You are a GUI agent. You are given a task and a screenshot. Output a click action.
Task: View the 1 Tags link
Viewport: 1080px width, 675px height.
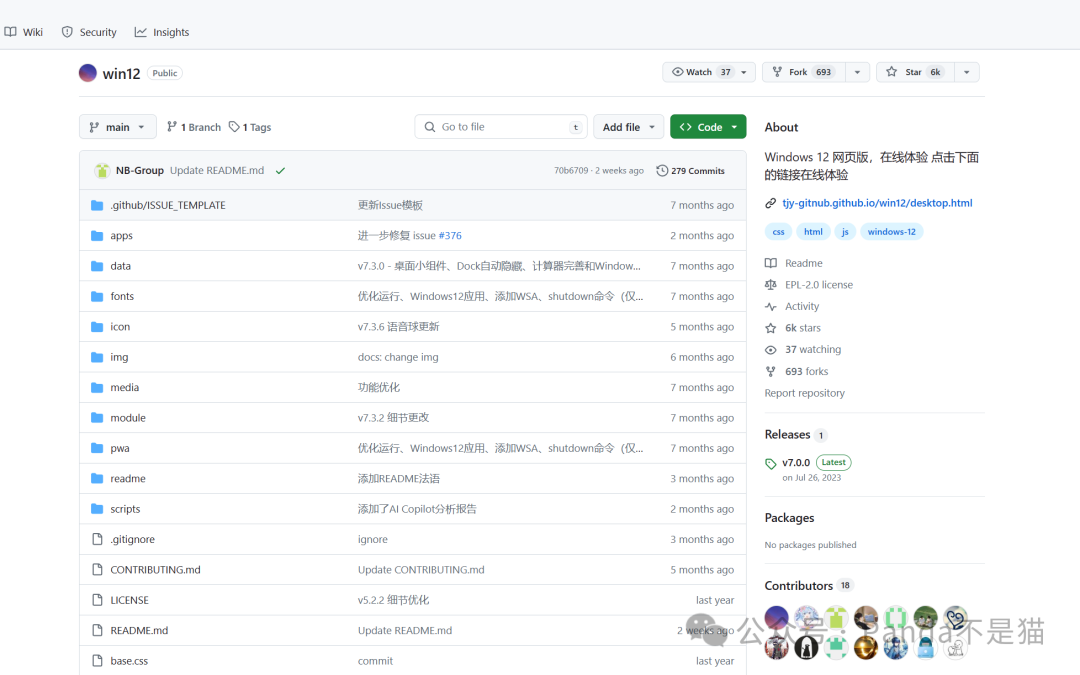point(250,127)
